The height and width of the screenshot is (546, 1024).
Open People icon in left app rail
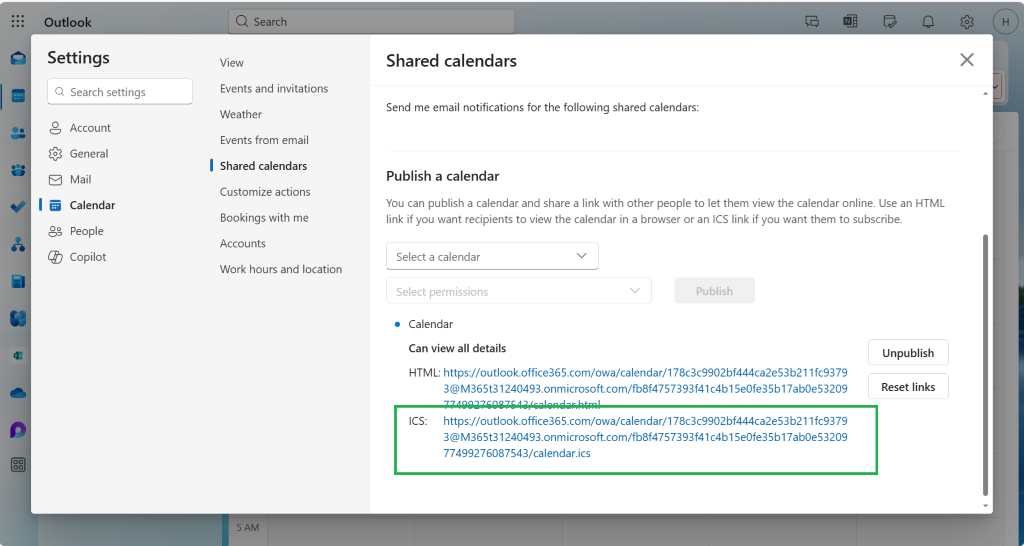(x=18, y=133)
